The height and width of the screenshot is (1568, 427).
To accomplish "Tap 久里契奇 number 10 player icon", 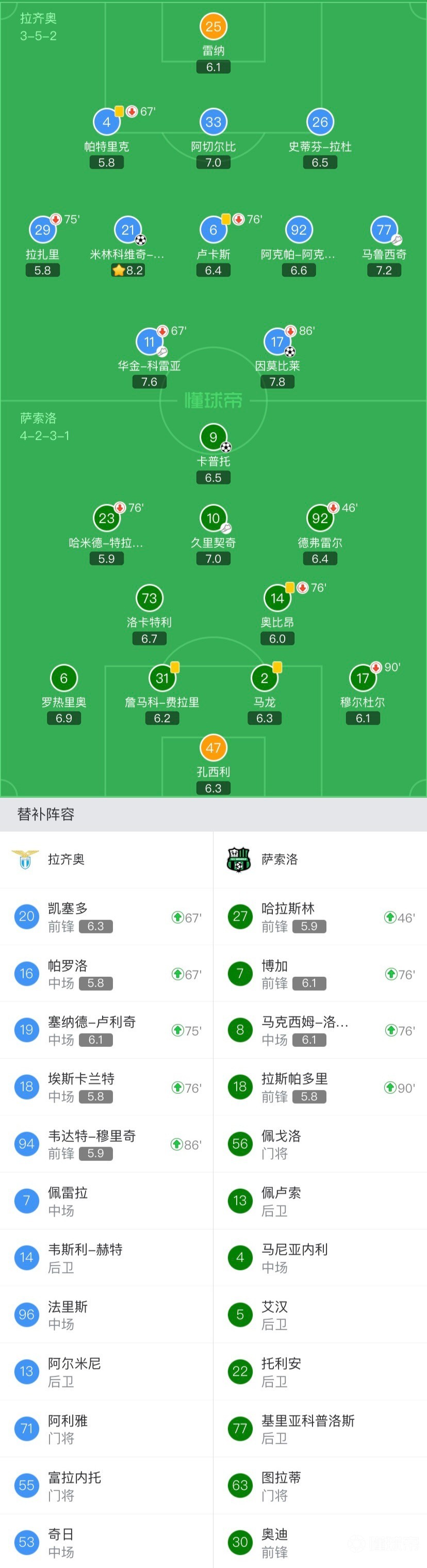I will tap(213, 518).
